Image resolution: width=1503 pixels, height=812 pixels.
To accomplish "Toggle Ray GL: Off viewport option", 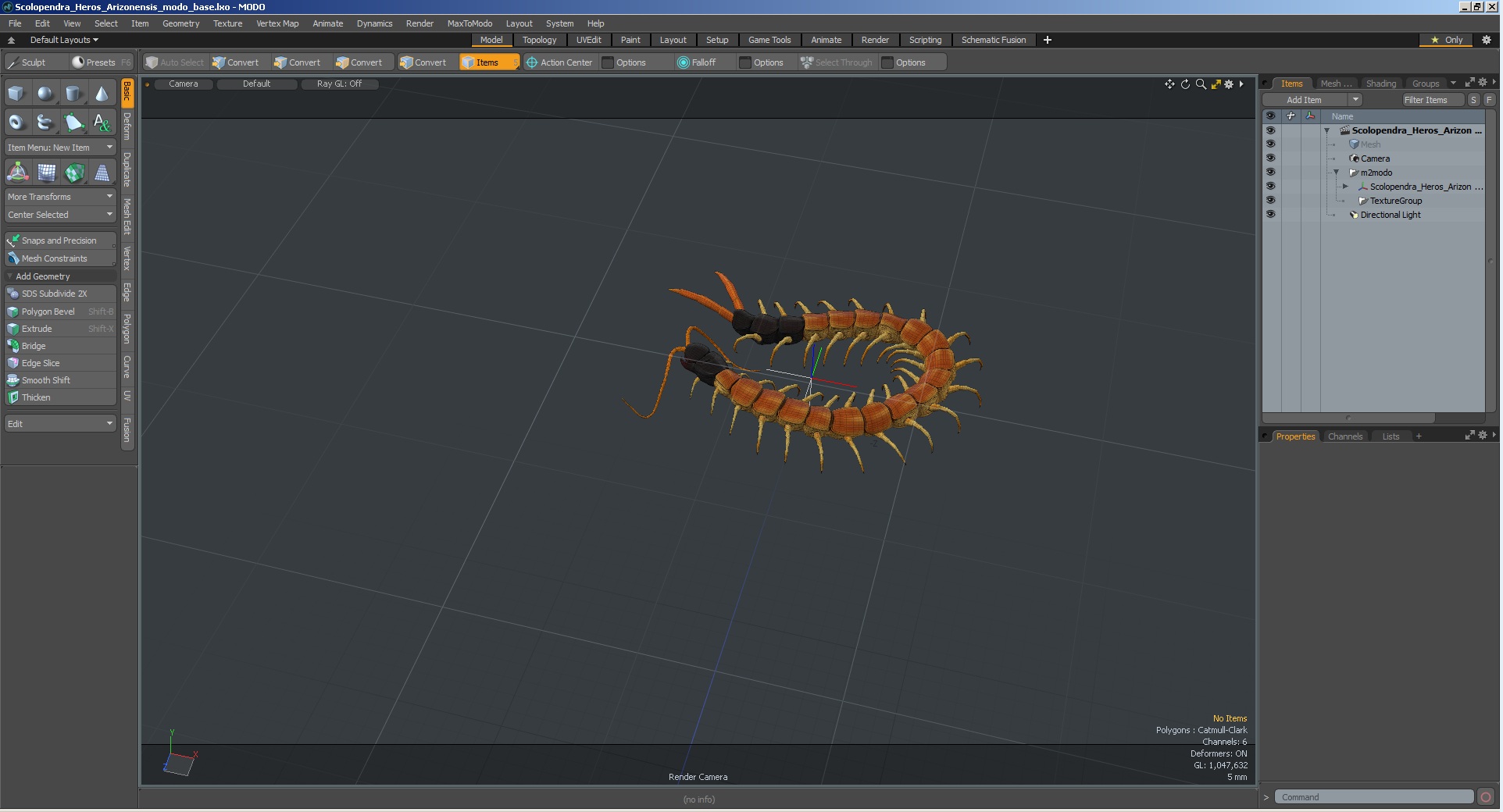I will (x=339, y=84).
